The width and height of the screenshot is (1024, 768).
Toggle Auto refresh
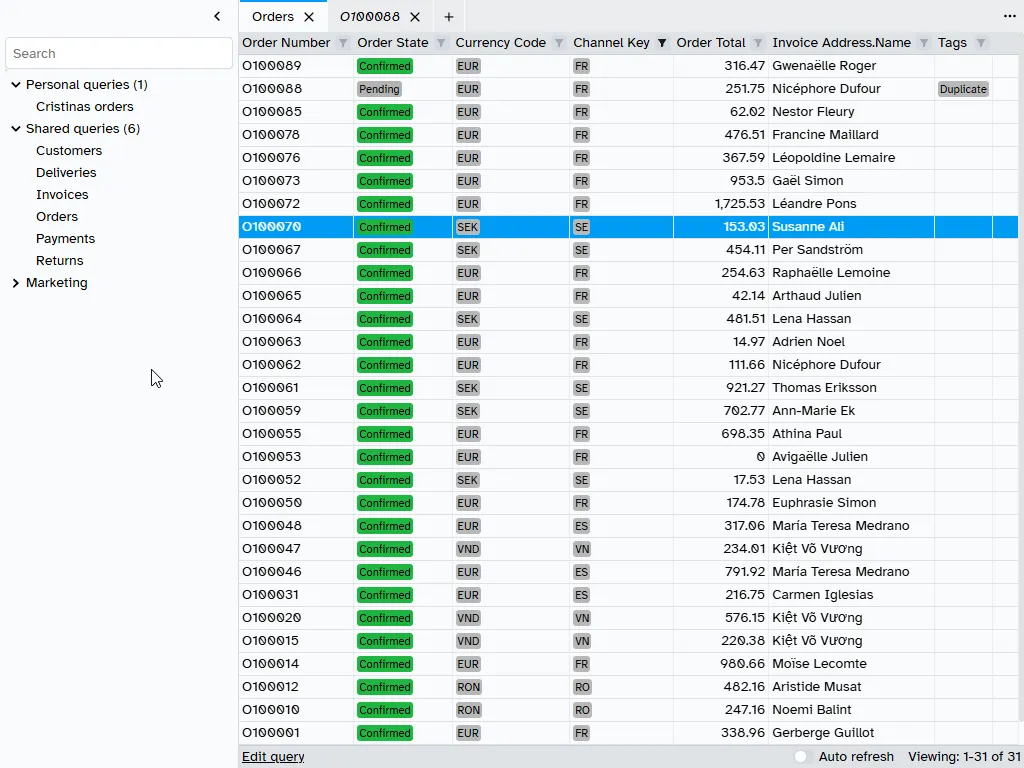(801, 757)
